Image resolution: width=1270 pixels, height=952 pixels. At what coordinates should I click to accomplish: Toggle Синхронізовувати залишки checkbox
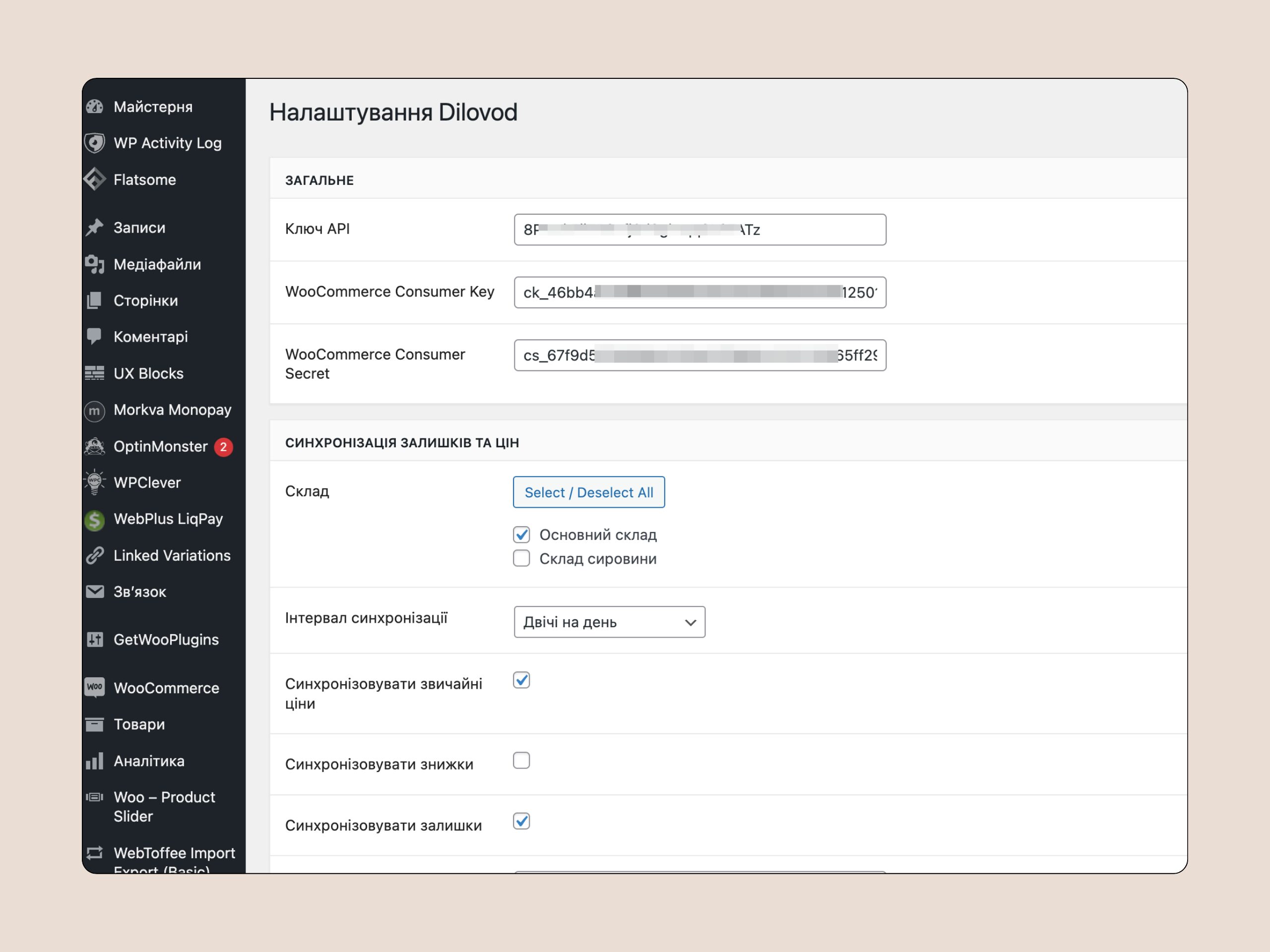(521, 821)
